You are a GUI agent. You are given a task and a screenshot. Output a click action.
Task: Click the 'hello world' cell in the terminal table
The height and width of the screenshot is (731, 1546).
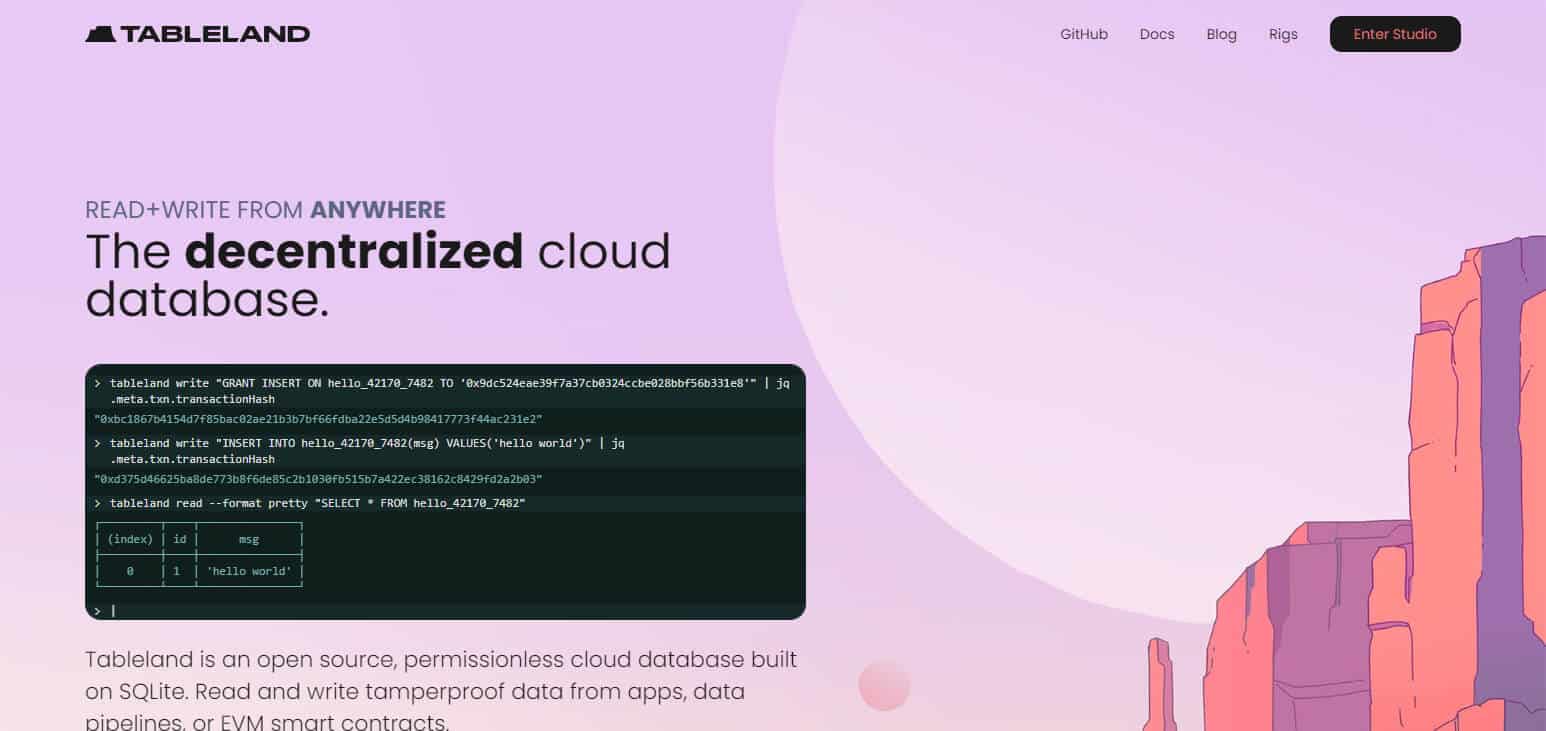pos(249,571)
